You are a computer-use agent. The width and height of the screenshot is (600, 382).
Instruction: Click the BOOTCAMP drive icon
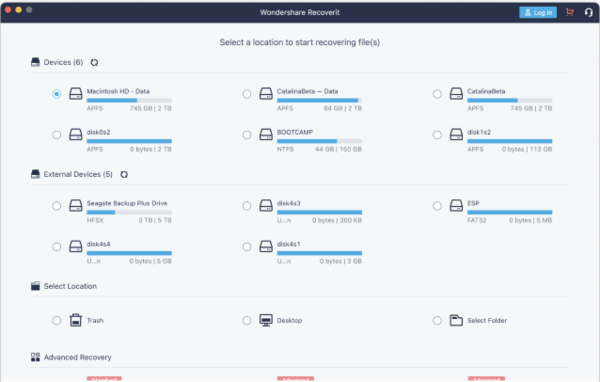pos(266,134)
